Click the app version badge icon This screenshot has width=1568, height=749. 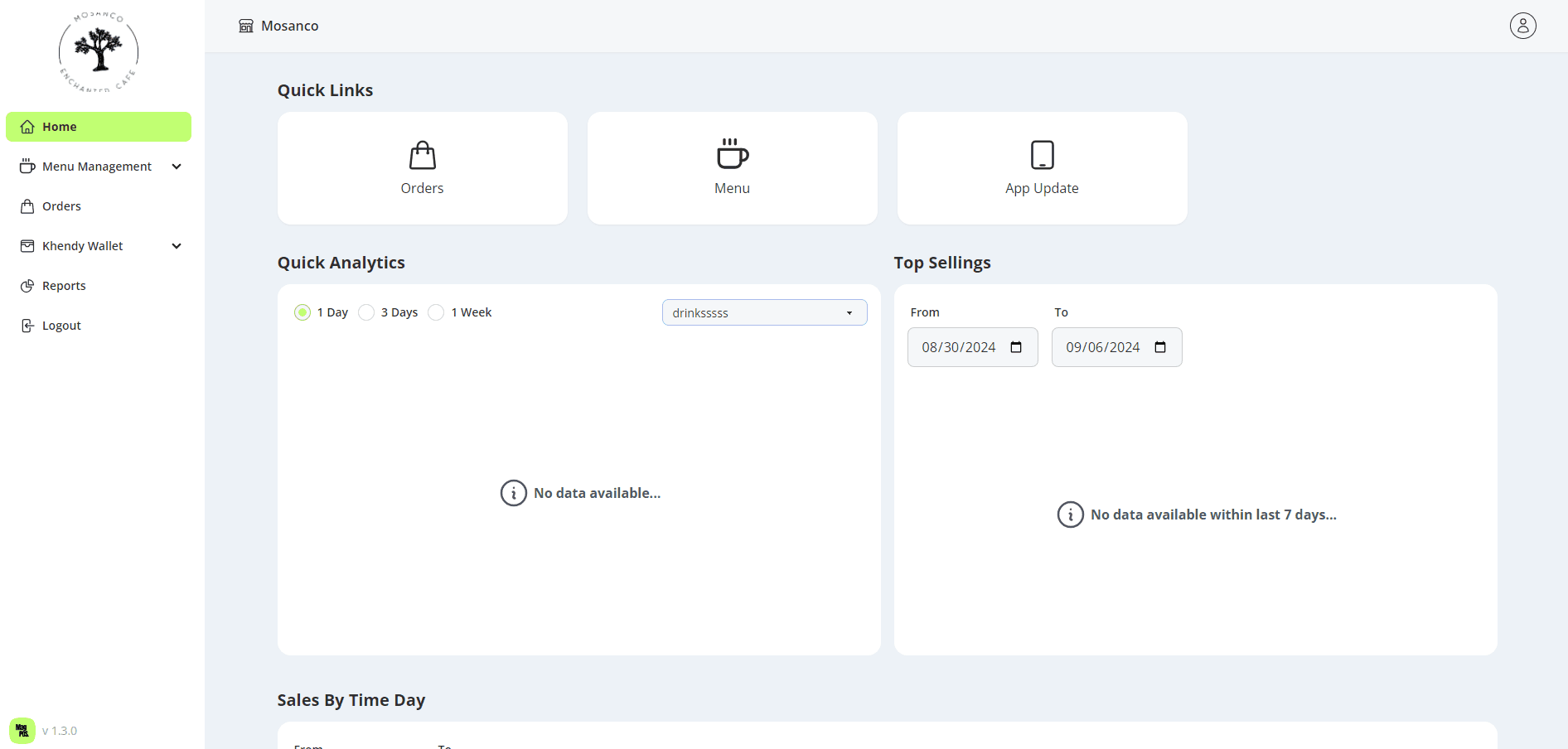tap(22, 731)
